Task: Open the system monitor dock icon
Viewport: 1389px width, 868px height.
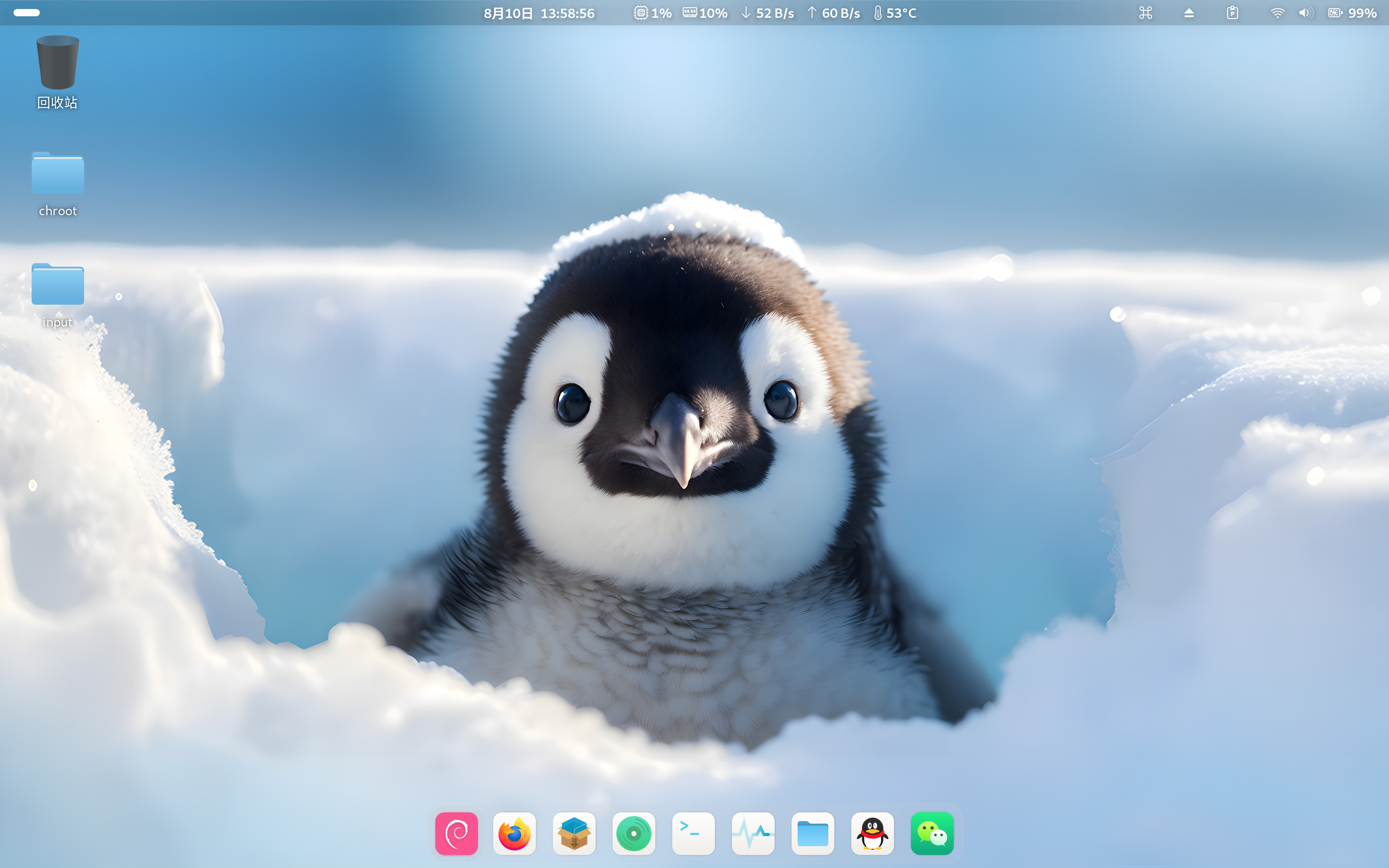Action: pyautogui.click(x=753, y=833)
